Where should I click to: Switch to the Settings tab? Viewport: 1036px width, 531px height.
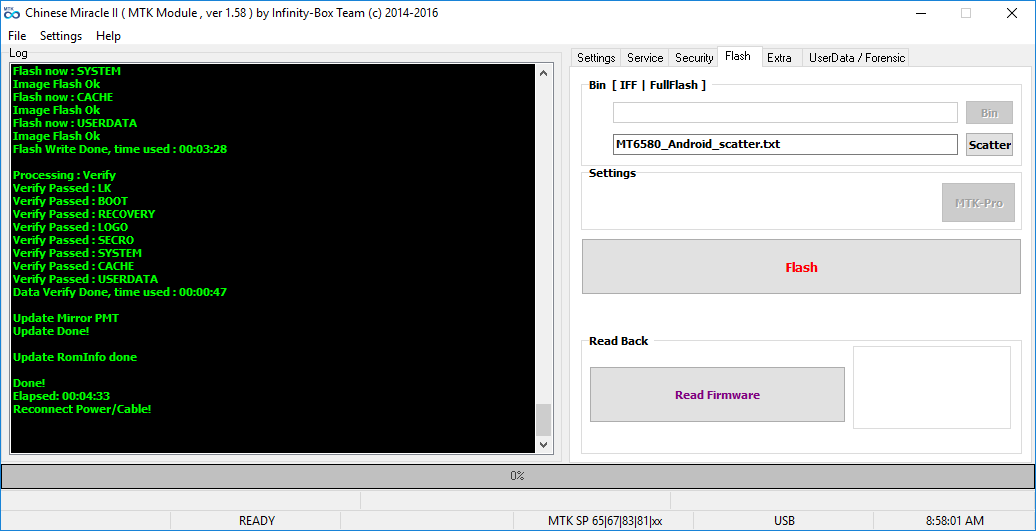coord(596,57)
